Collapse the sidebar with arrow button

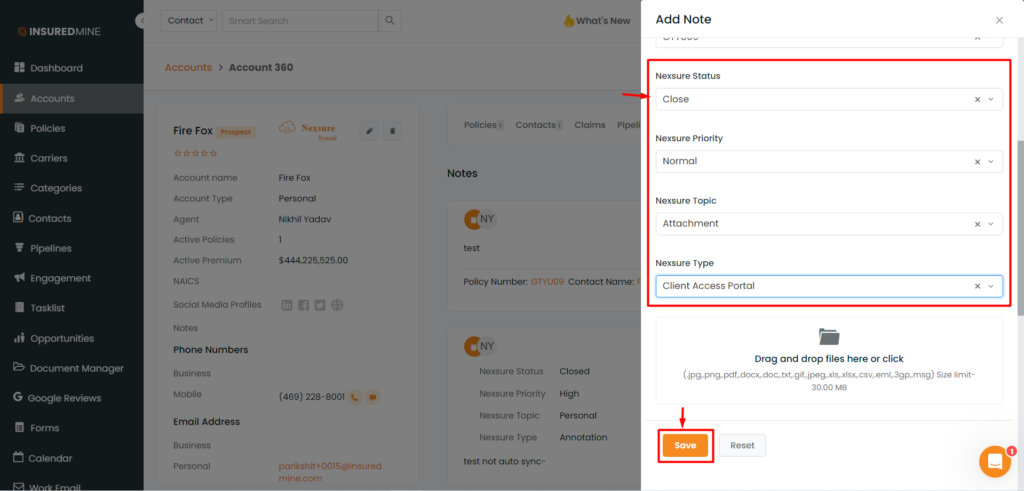(x=142, y=21)
